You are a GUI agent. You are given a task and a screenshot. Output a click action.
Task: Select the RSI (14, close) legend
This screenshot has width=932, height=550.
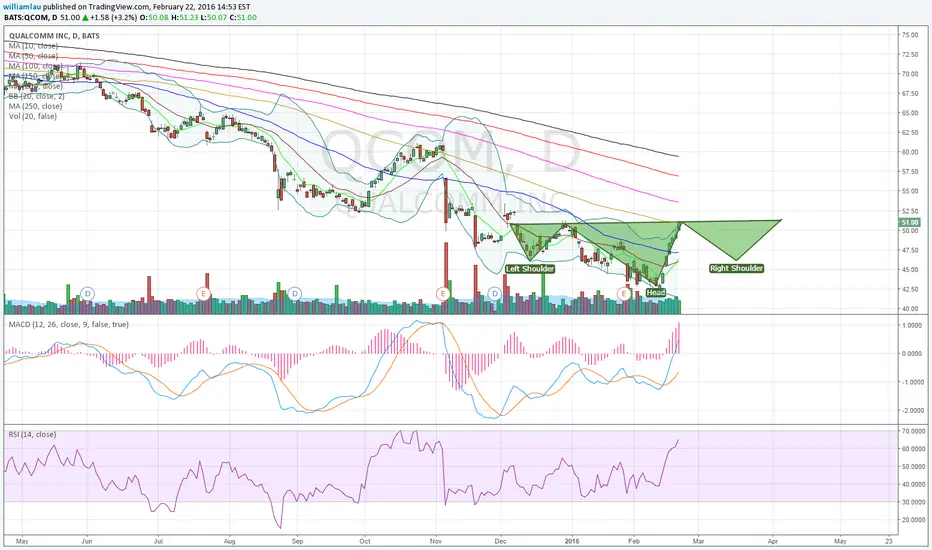coord(33,434)
